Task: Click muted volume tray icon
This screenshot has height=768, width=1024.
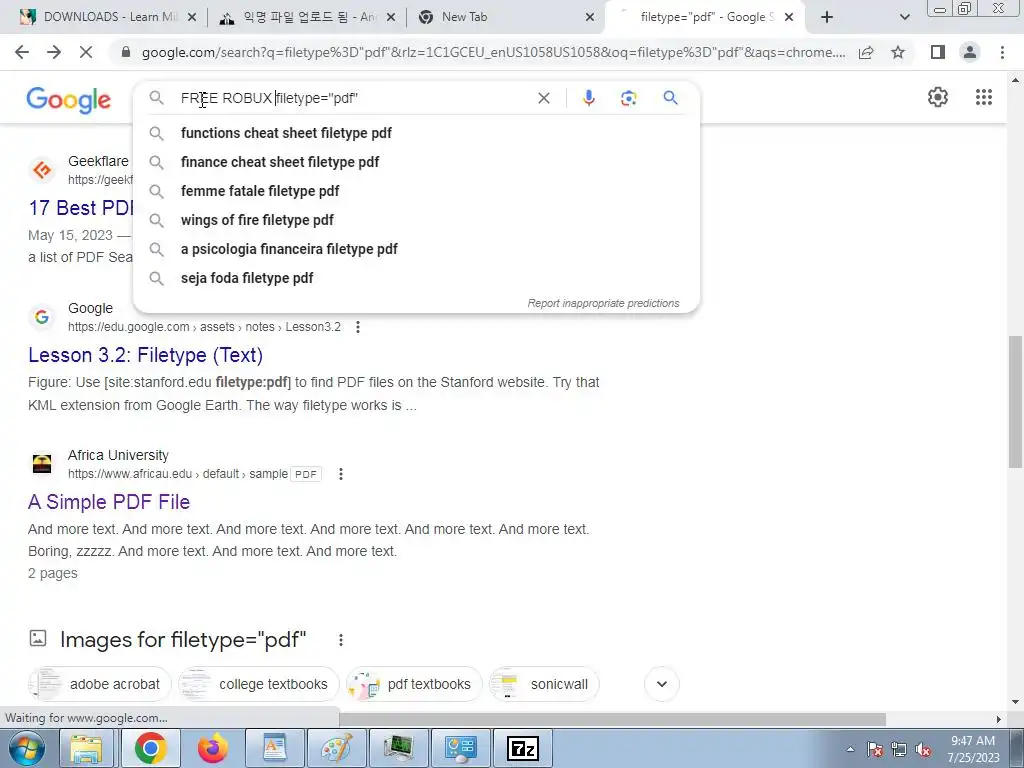Action: [923, 750]
